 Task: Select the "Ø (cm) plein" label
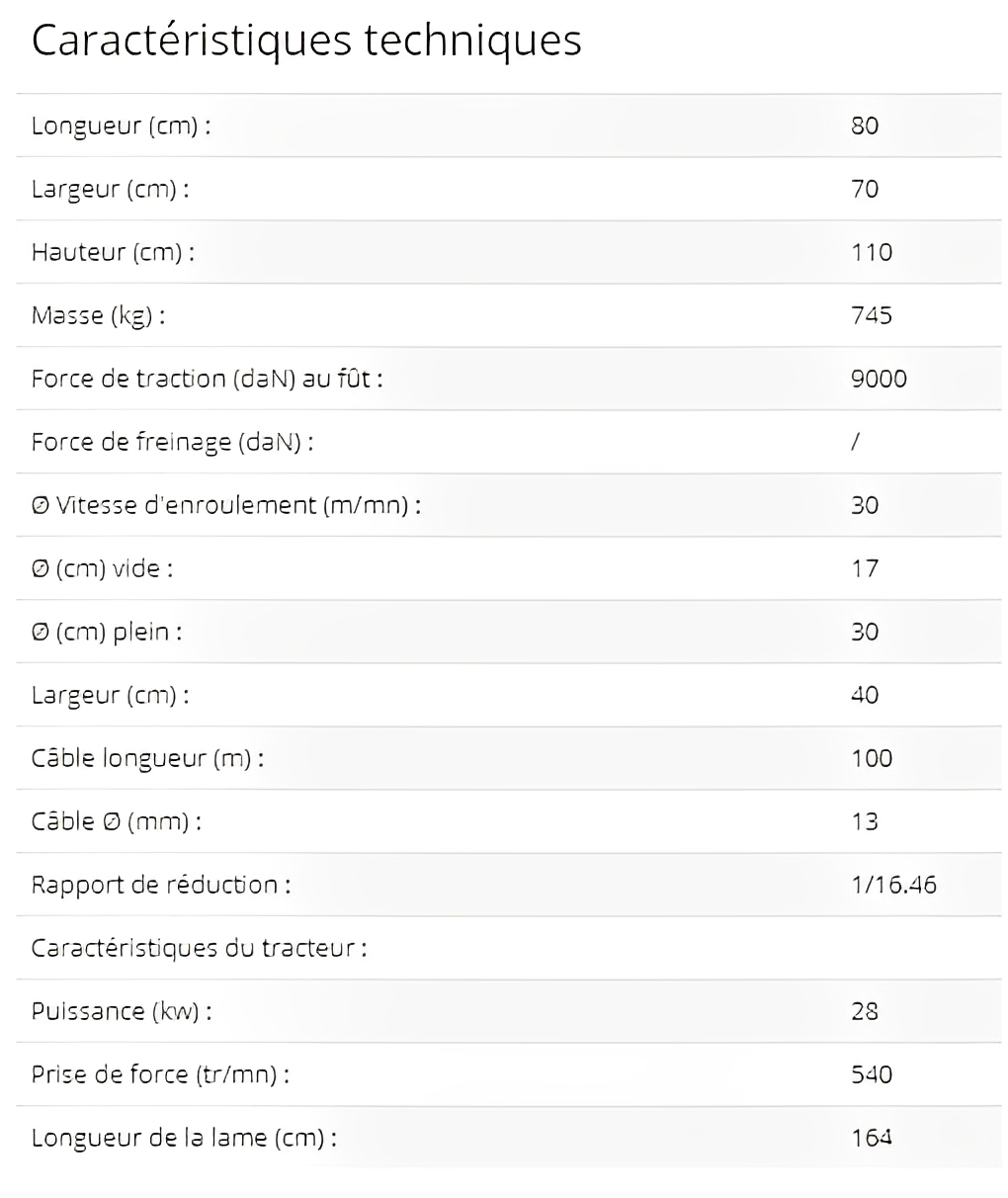pyautogui.click(x=107, y=633)
